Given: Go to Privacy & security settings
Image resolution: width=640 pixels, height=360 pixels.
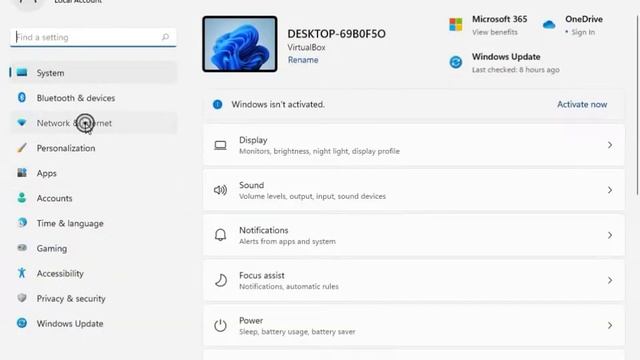Looking at the screenshot, I should (93, 298).
